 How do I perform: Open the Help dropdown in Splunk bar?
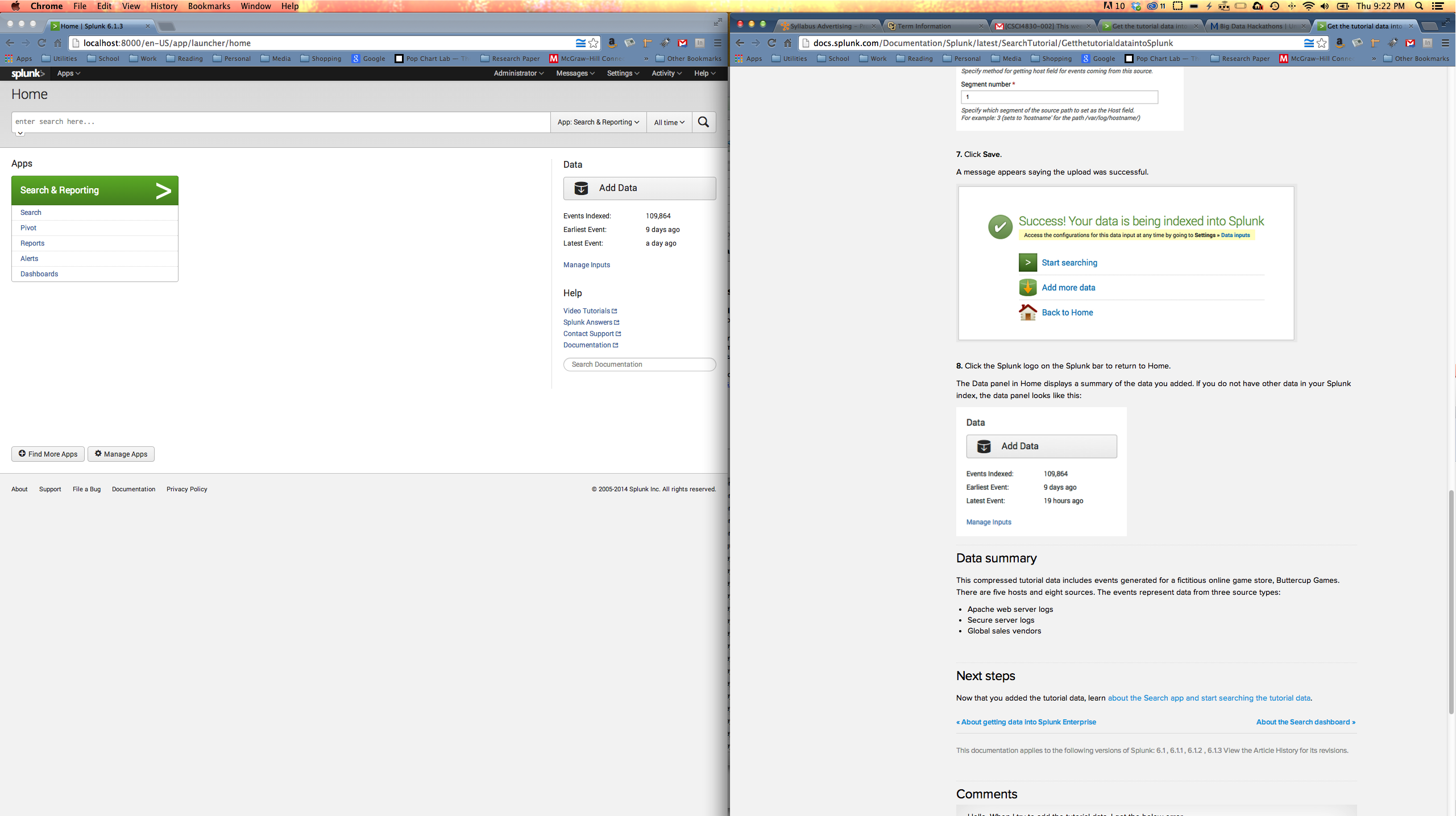[704, 73]
